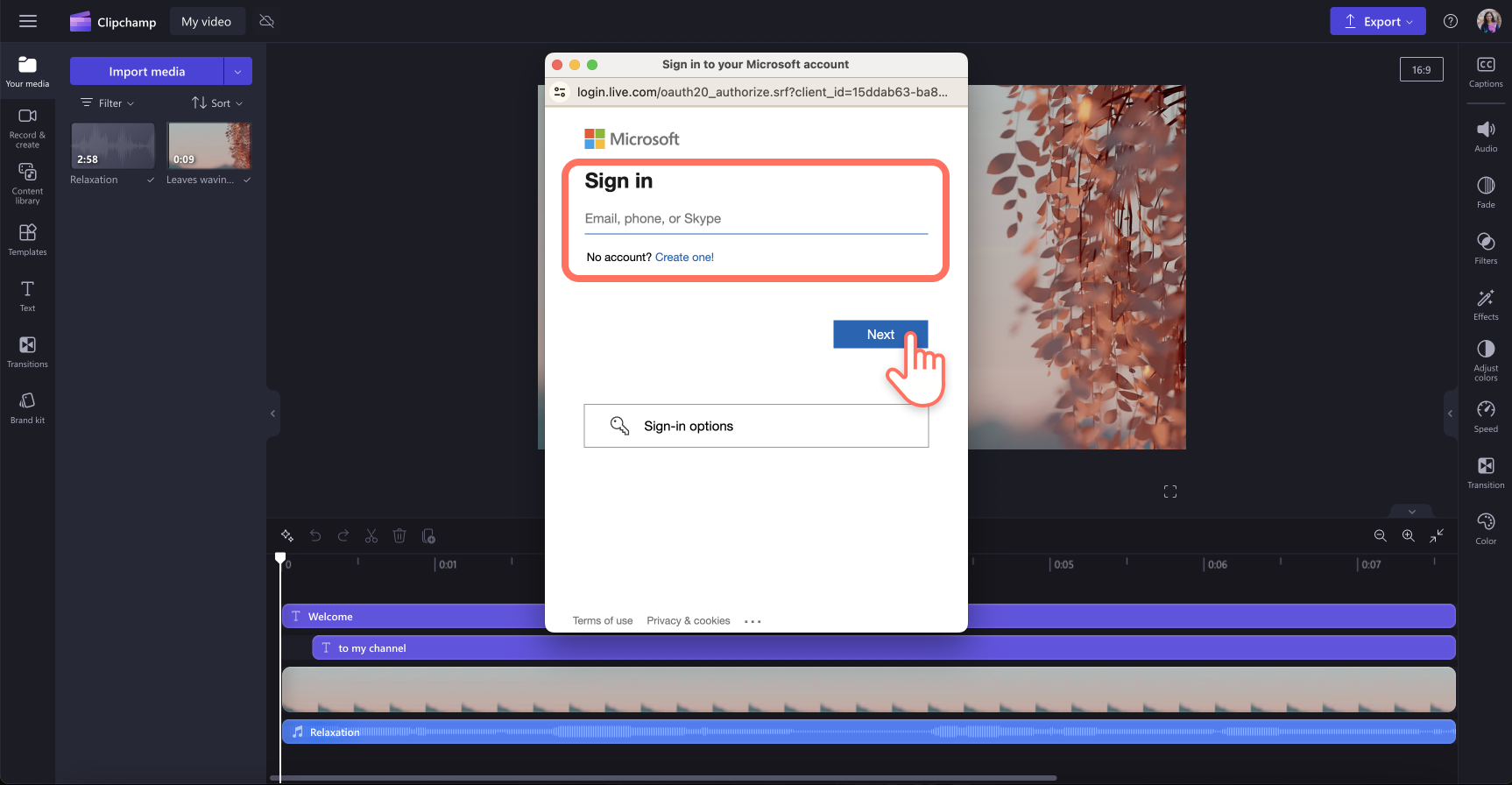This screenshot has width=1512, height=785.
Task: Open Fade panel
Action: (x=1486, y=193)
